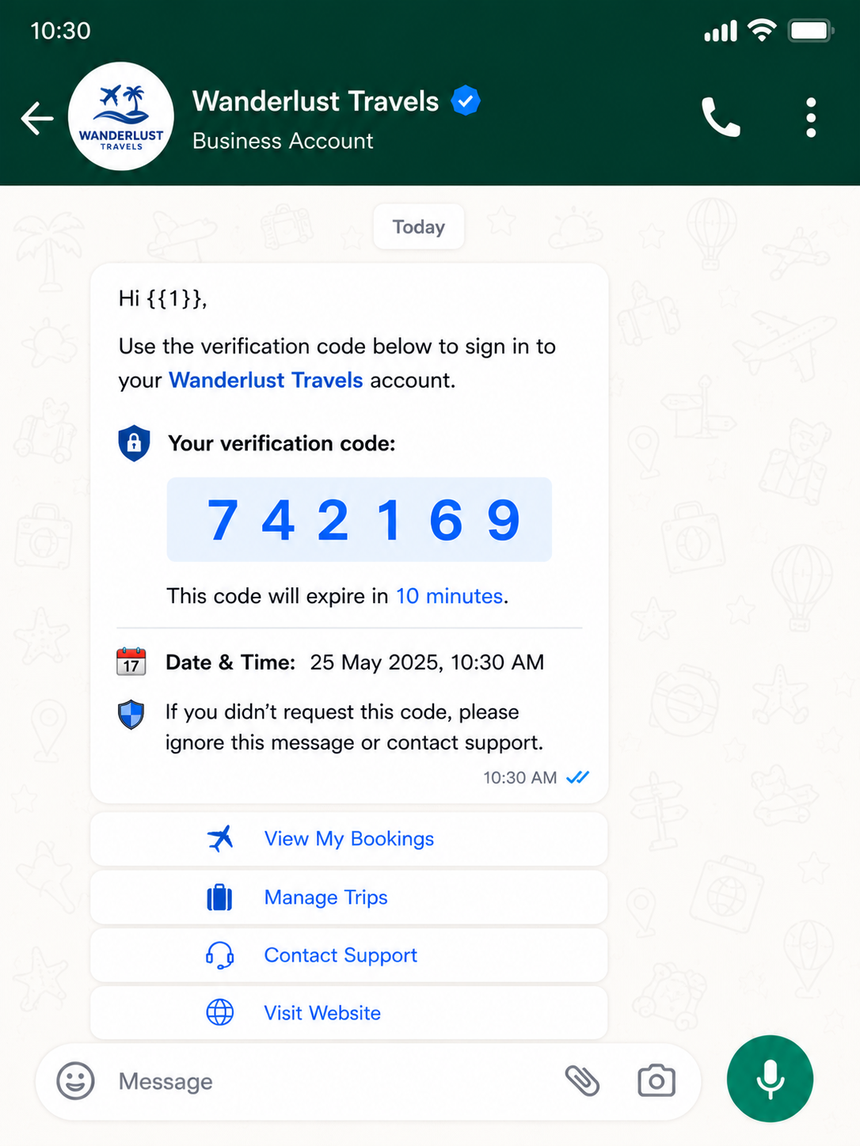Tap the Business Account subtitle
The image size is (860, 1146).
(283, 140)
